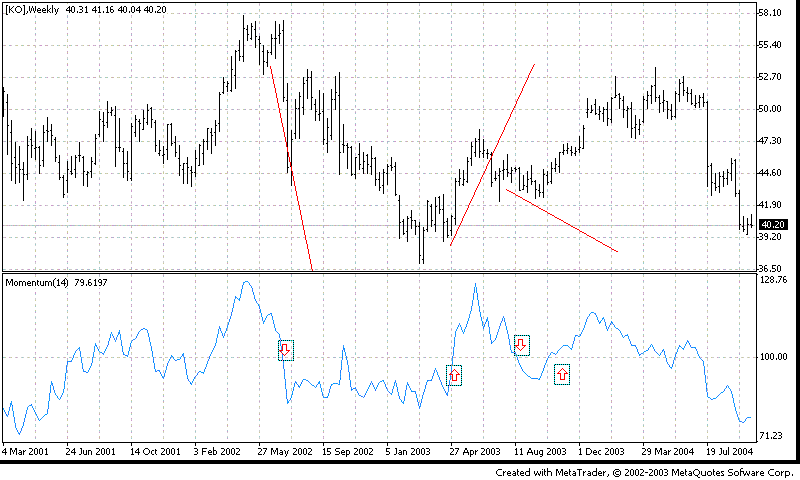
Task: Click the 100.00 momentum scale label
Action: coord(773,357)
